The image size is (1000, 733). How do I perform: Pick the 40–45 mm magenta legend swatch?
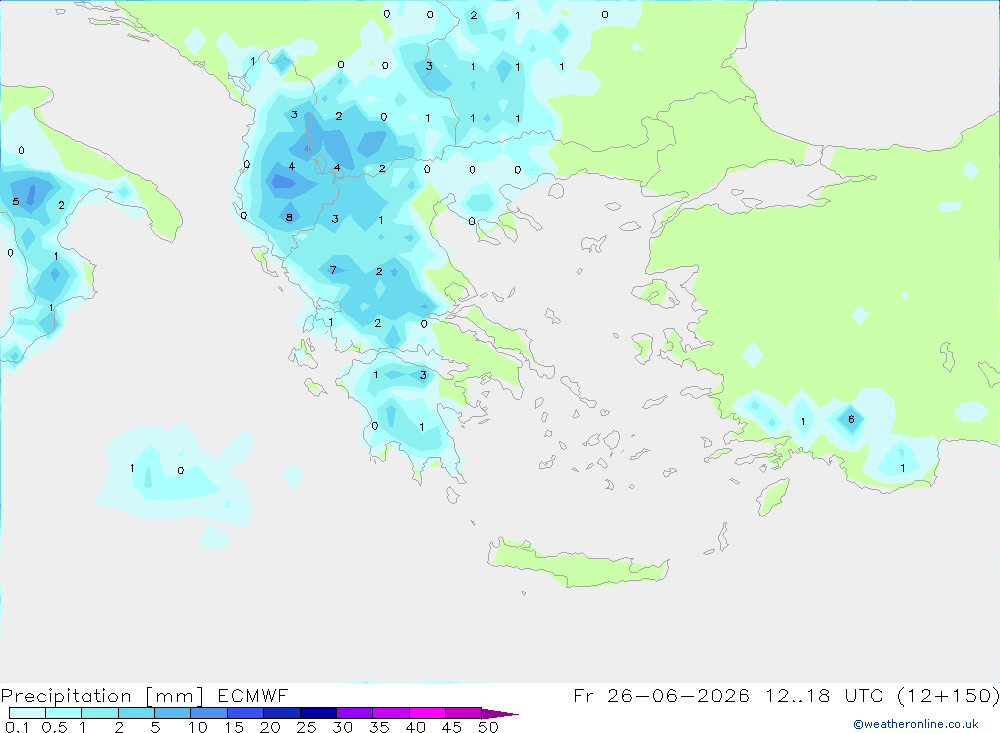pyautogui.click(x=427, y=713)
